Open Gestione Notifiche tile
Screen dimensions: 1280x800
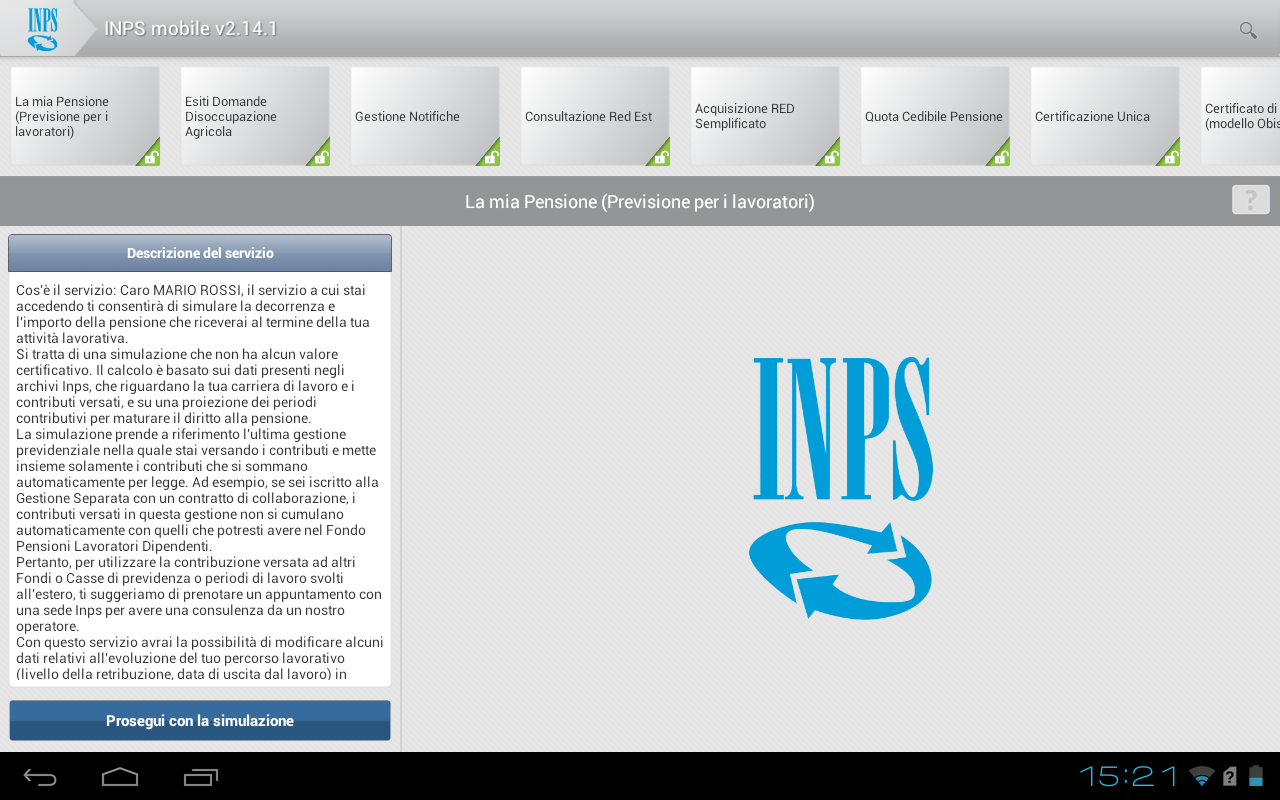[425, 116]
